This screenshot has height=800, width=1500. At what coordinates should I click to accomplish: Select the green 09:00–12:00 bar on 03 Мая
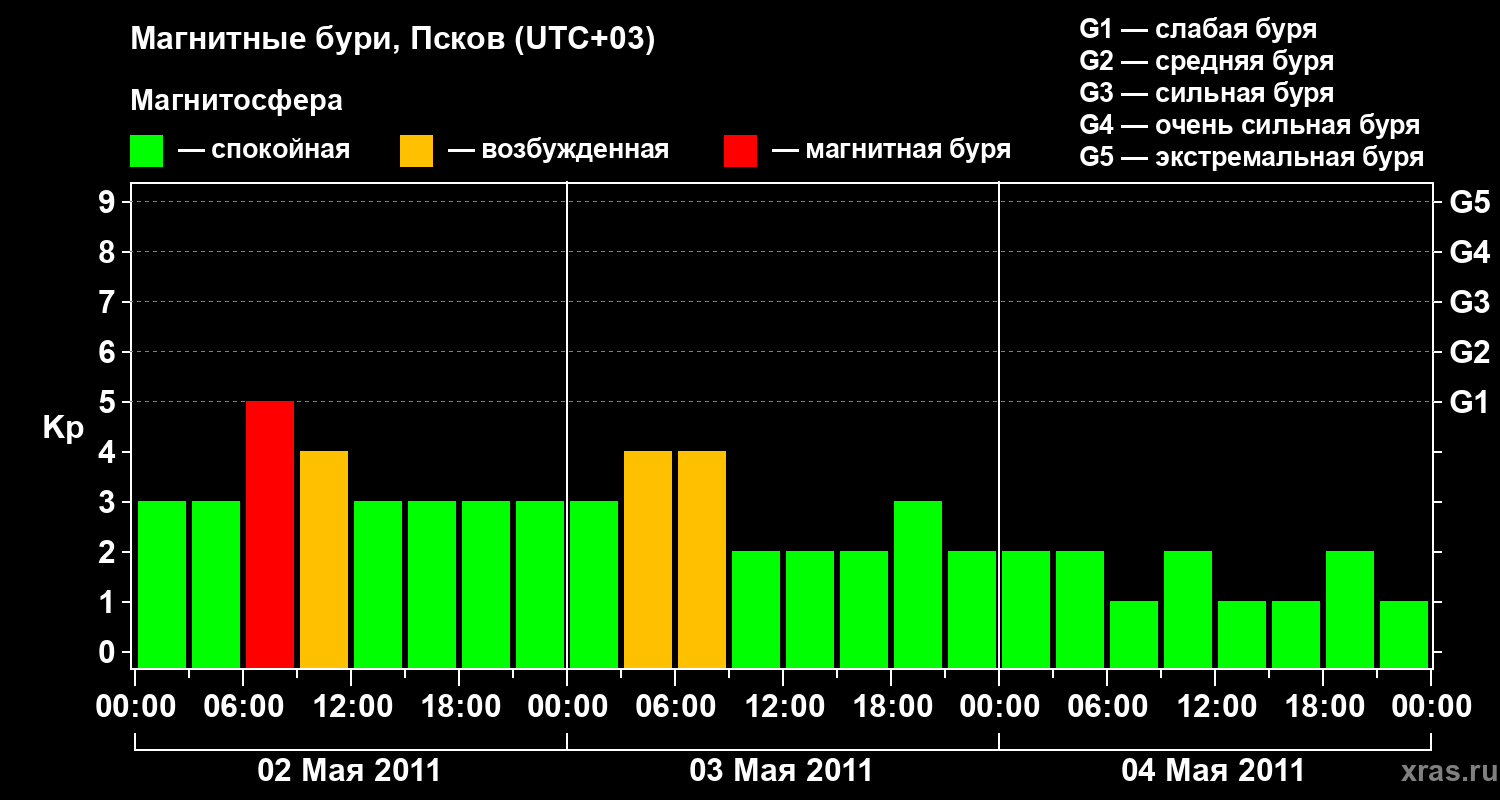[x=756, y=610]
